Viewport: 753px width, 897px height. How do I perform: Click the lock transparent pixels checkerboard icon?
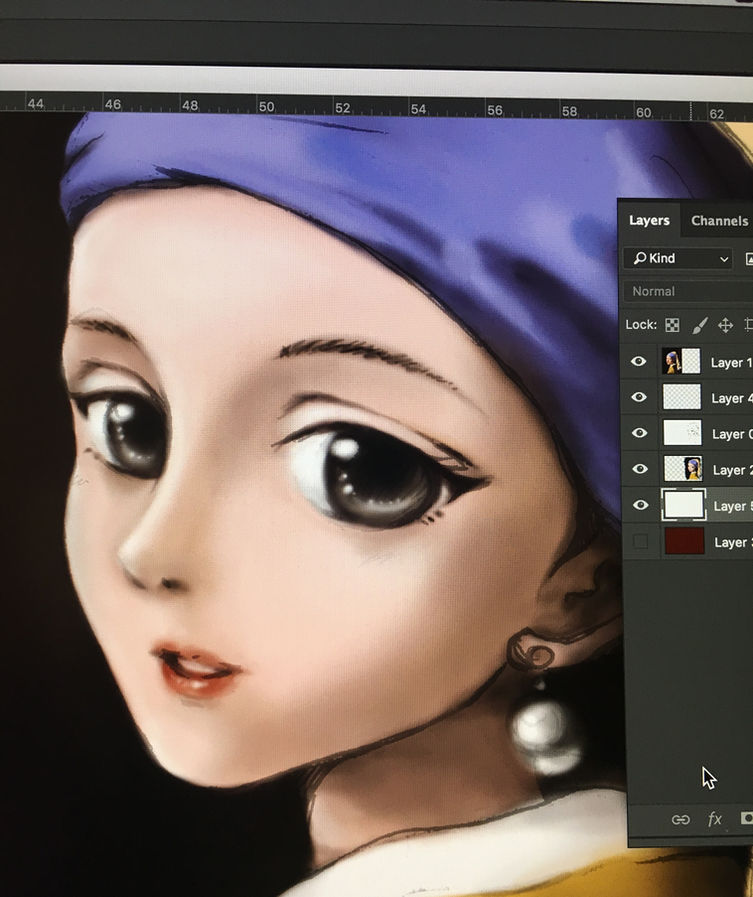pyautogui.click(x=672, y=326)
